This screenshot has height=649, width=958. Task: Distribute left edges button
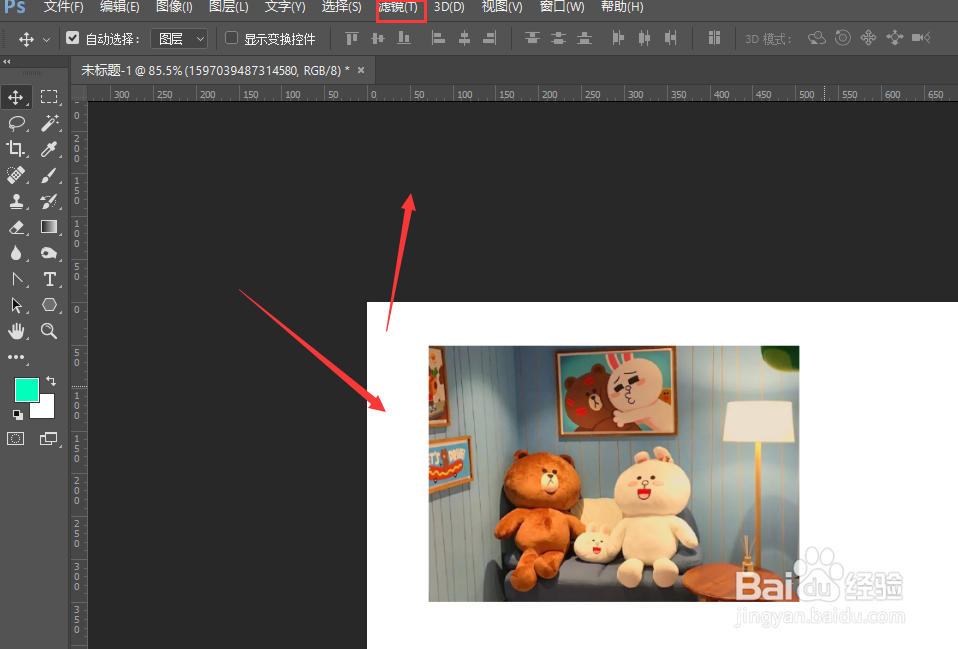(618, 38)
